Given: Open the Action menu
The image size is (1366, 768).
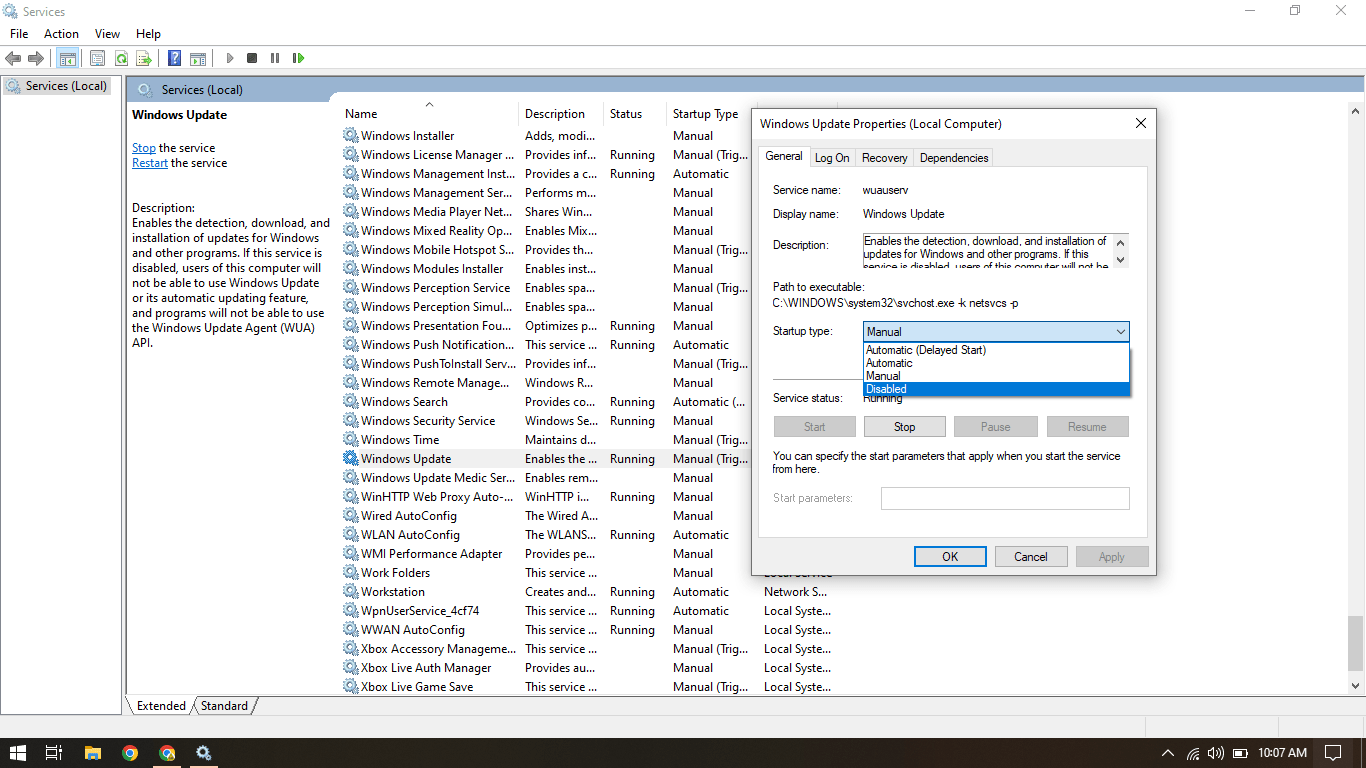Looking at the screenshot, I should click(x=61, y=34).
